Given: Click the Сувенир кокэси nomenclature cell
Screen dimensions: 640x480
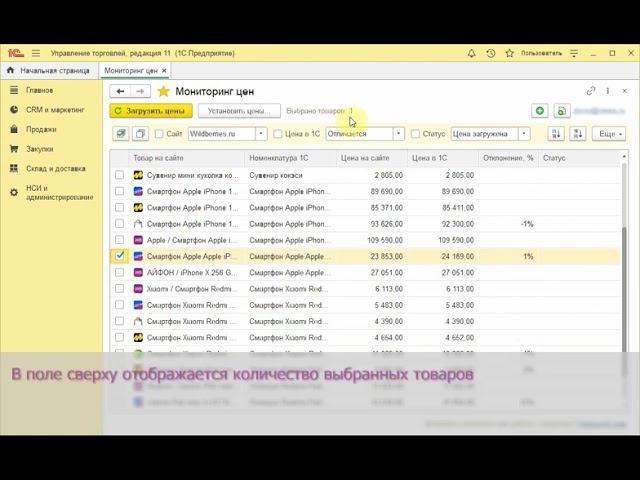Looking at the screenshot, I should click(x=291, y=175).
